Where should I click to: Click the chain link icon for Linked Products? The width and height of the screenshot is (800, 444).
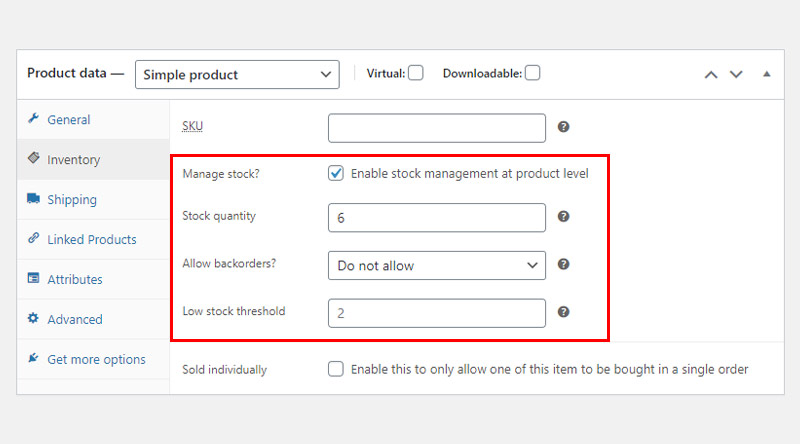coord(34,238)
